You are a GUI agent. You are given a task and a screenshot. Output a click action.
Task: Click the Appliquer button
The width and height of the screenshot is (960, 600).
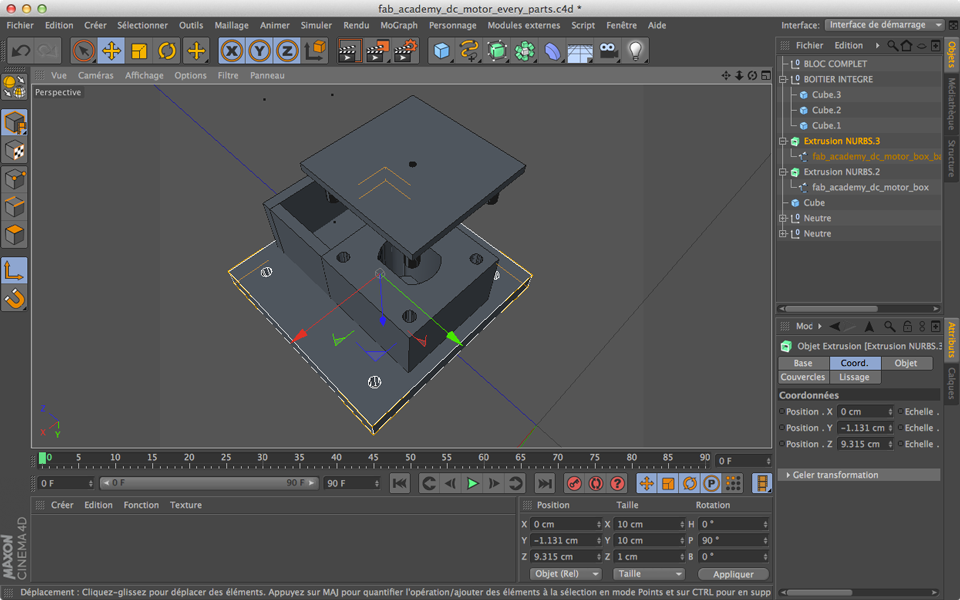coord(734,574)
